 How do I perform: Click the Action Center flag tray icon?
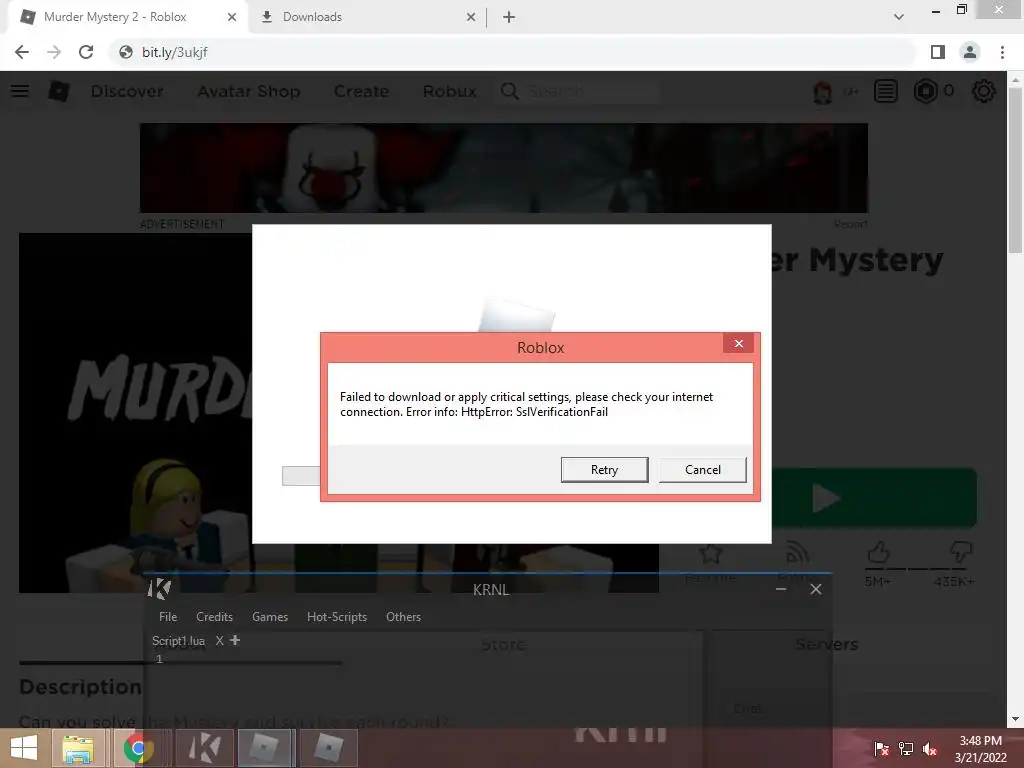(x=882, y=749)
